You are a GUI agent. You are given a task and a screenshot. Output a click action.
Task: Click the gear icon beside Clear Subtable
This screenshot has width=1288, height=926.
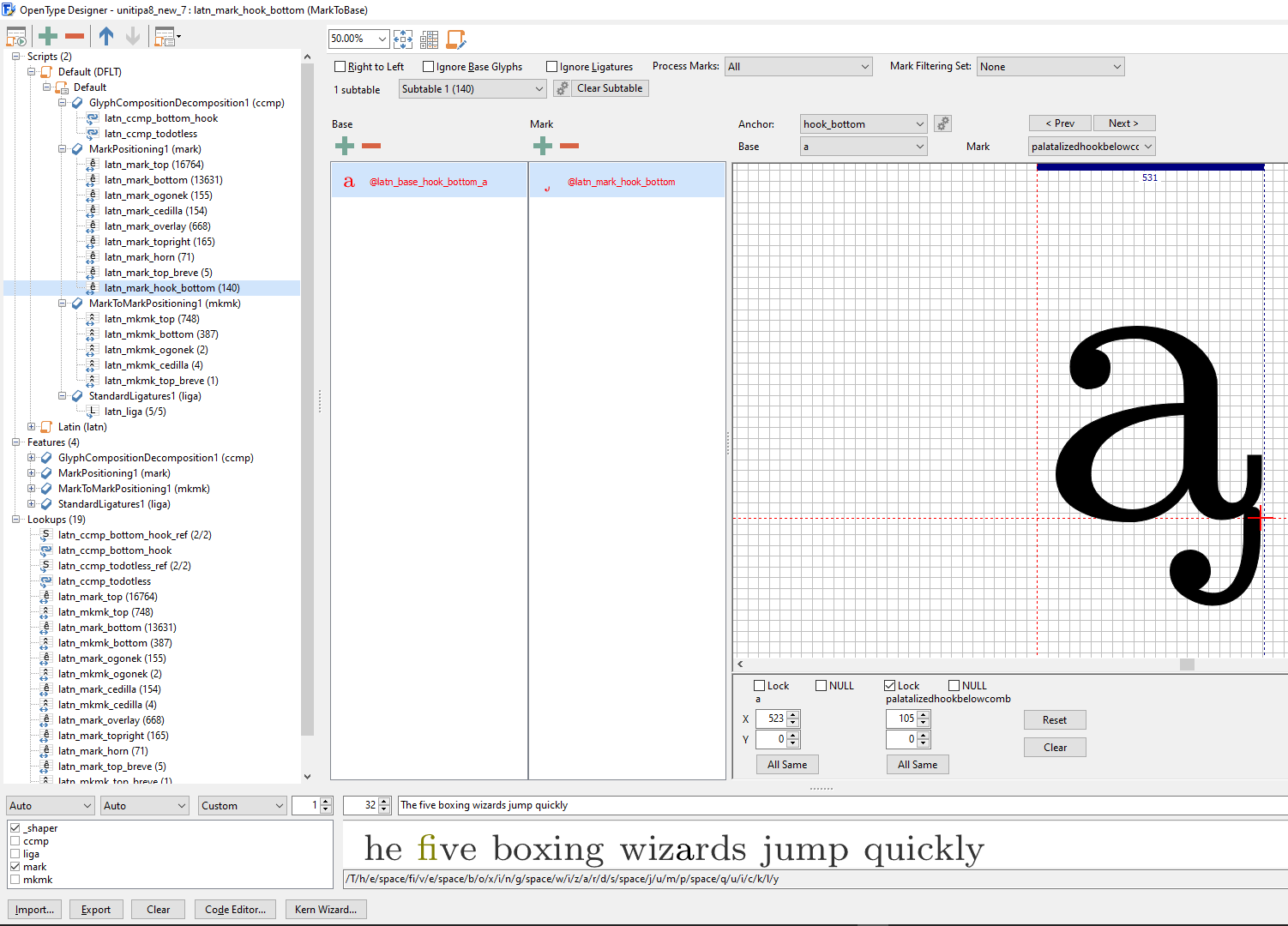[x=563, y=88]
